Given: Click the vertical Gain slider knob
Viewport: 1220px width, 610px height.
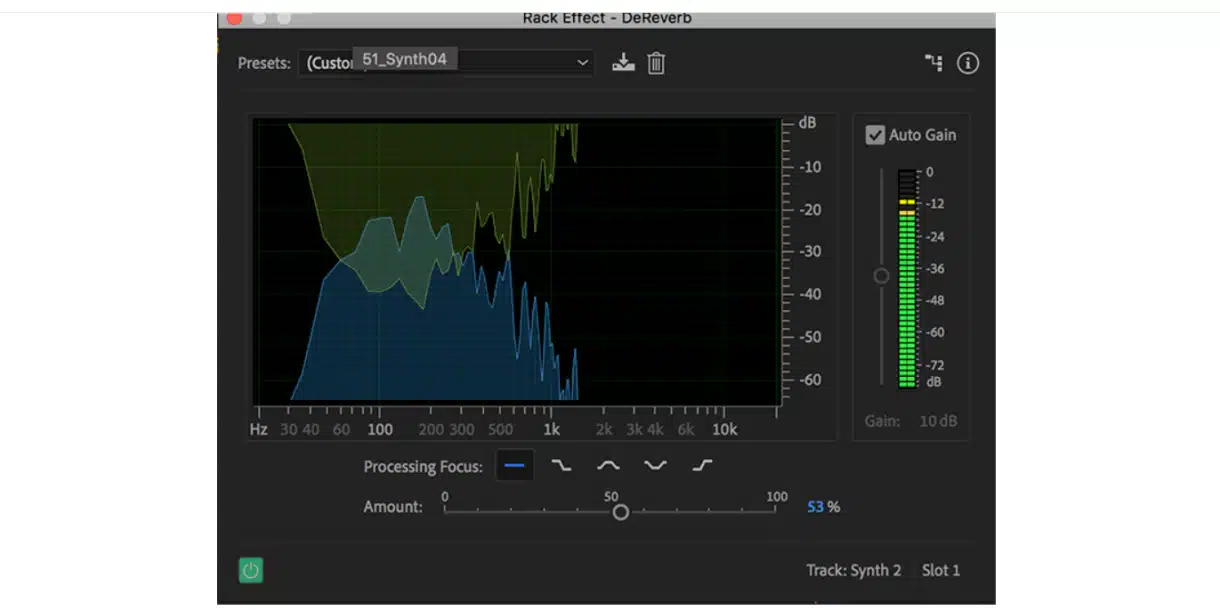Looking at the screenshot, I should [881, 276].
